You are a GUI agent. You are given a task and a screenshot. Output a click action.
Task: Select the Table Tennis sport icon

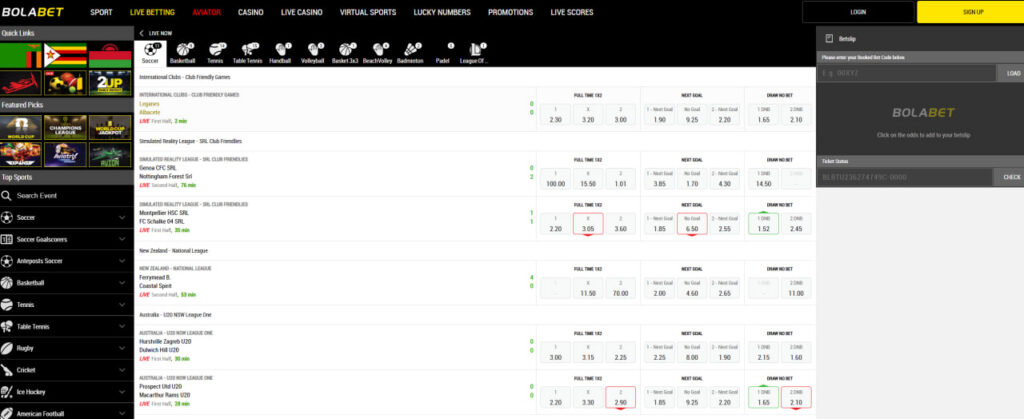(248, 54)
